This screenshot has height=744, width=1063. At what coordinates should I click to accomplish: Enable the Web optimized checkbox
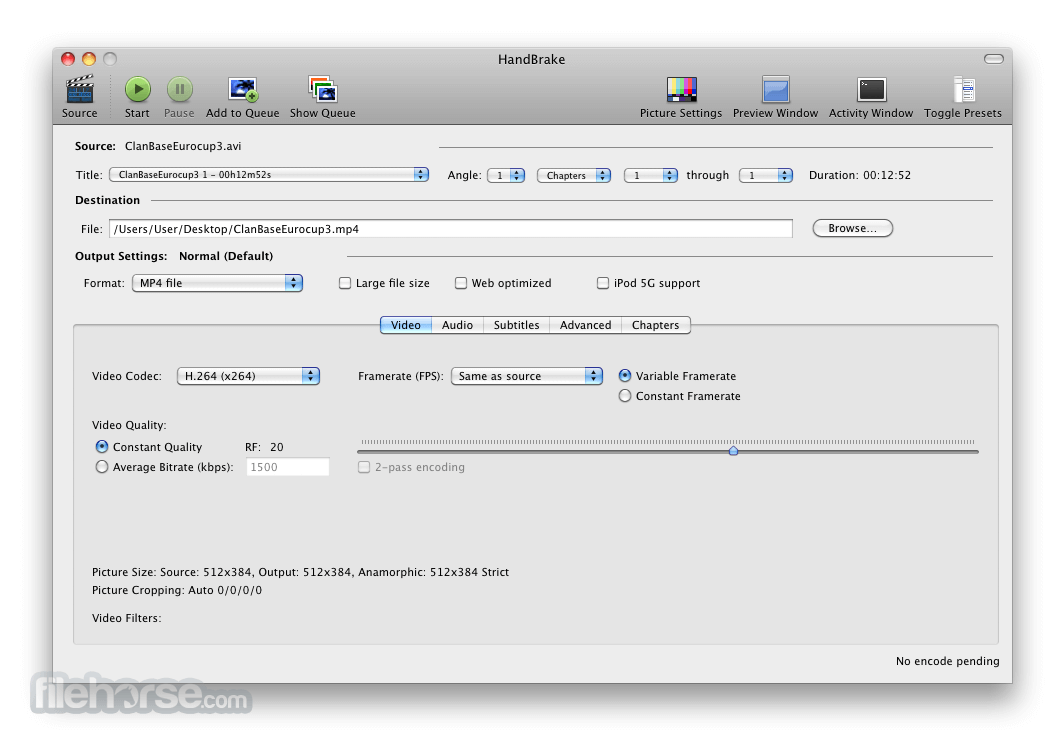pos(461,283)
